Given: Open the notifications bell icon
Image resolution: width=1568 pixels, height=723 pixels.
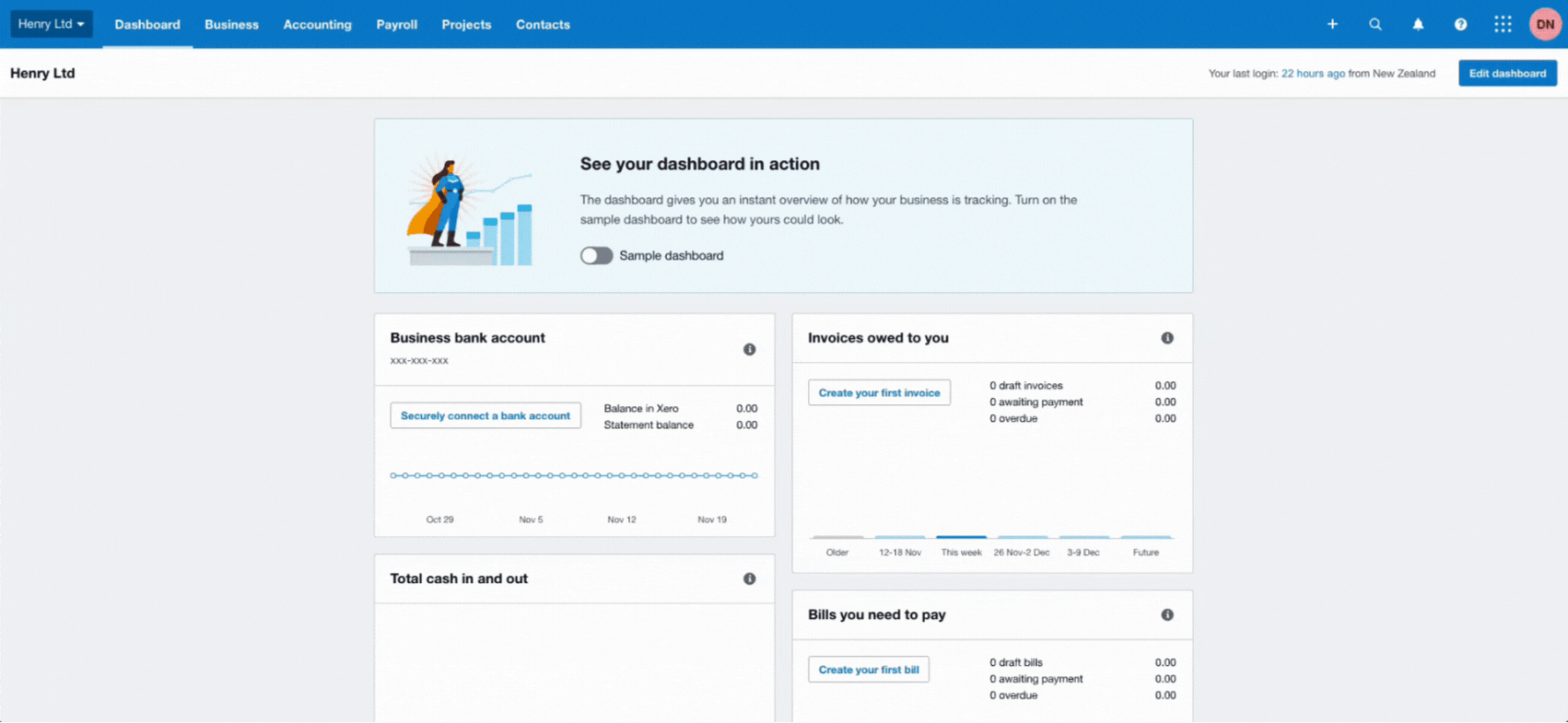Looking at the screenshot, I should pyautogui.click(x=1418, y=24).
